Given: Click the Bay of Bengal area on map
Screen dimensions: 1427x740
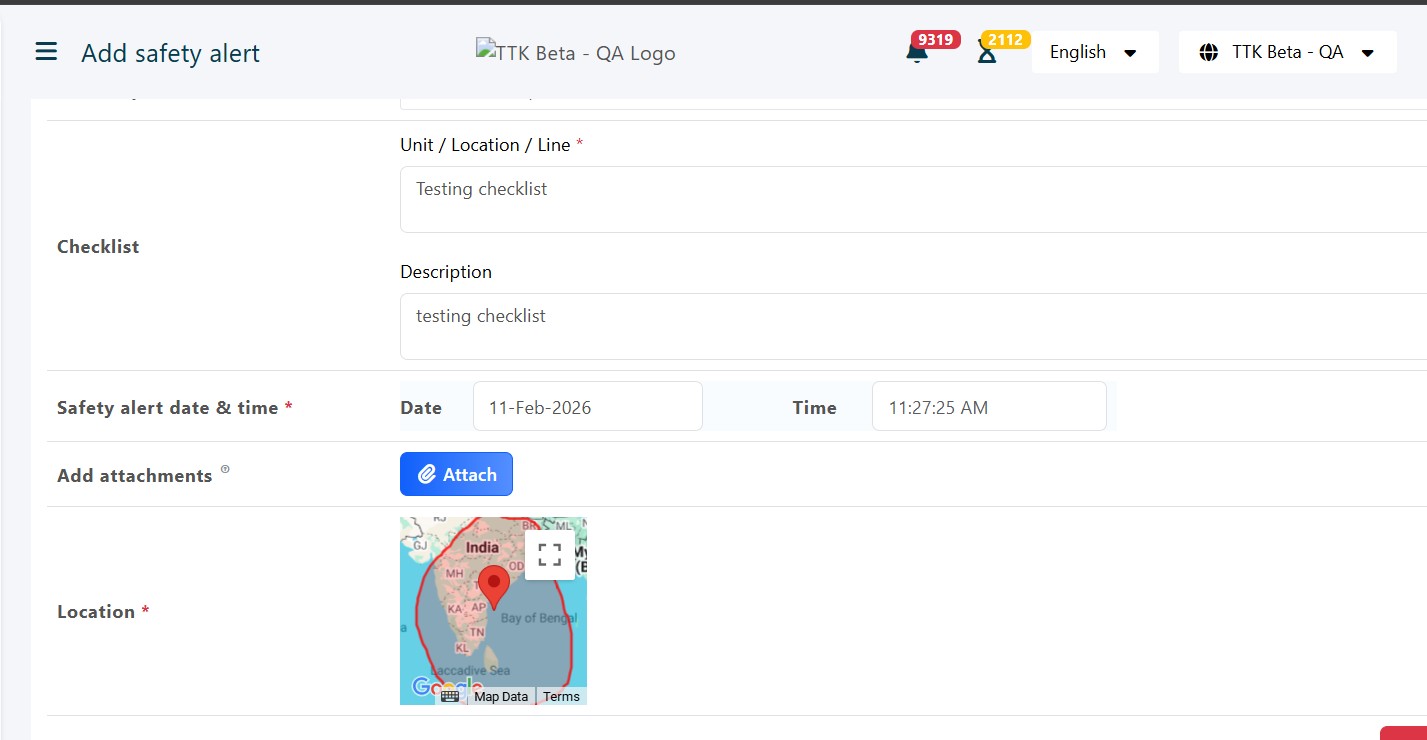Looking at the screenshot, I should (x=538, y=618).
